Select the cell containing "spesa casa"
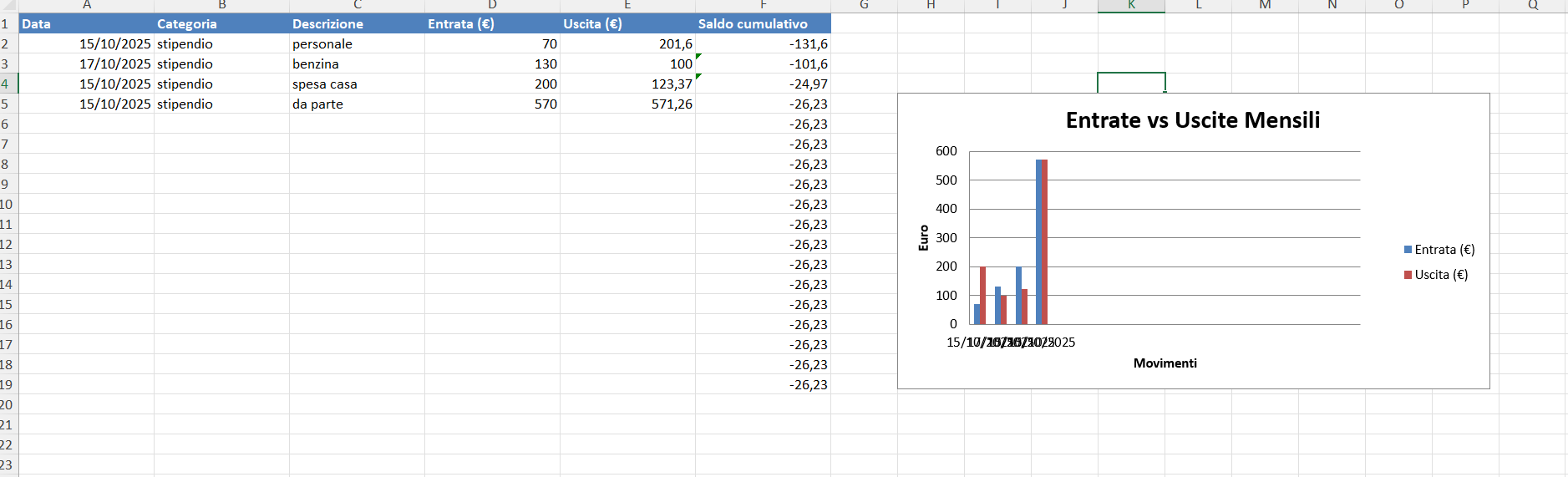 point(356,84)
